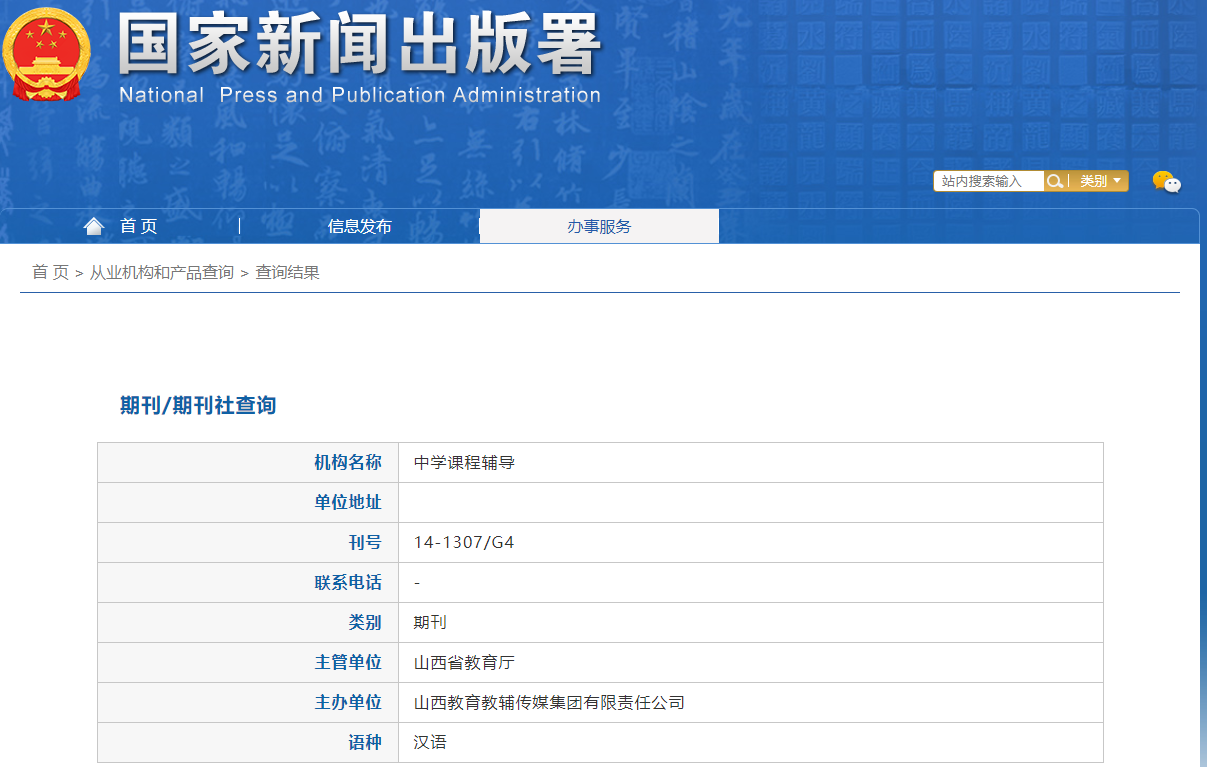The height and width of the screenshot is (767, 1207).
Task: Expand the 类别 dropdown beside search
Action: pyautogui.click(x=1100, y=181)
